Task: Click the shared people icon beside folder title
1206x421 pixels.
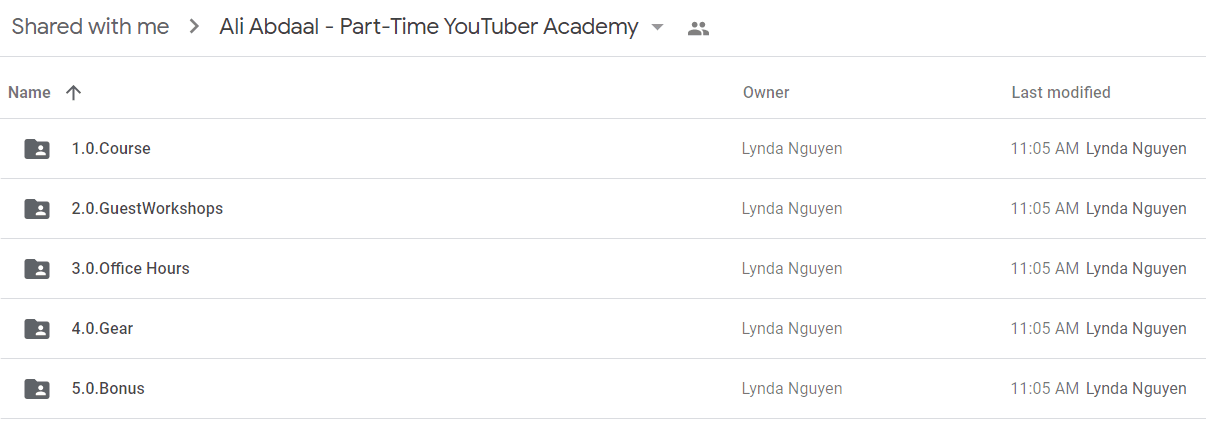Action: (698, 29)
